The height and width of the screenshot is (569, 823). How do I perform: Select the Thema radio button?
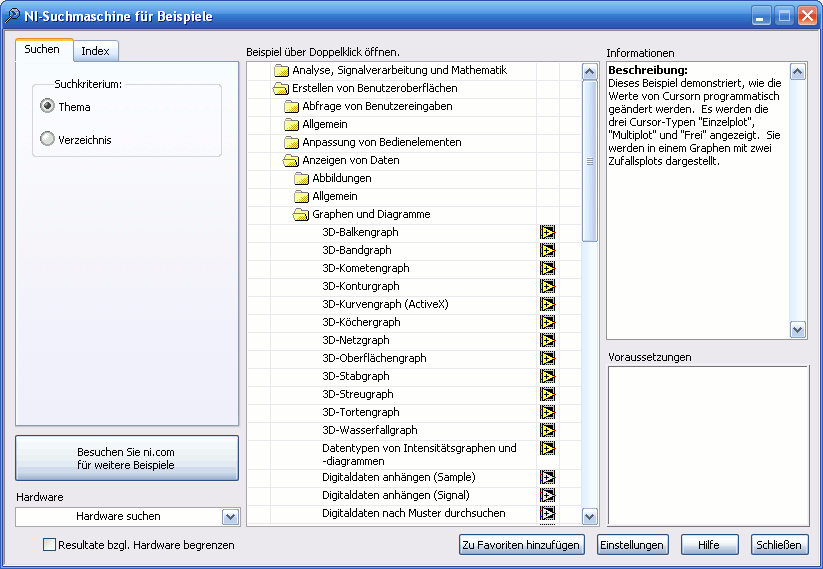(x=47, y=106)
